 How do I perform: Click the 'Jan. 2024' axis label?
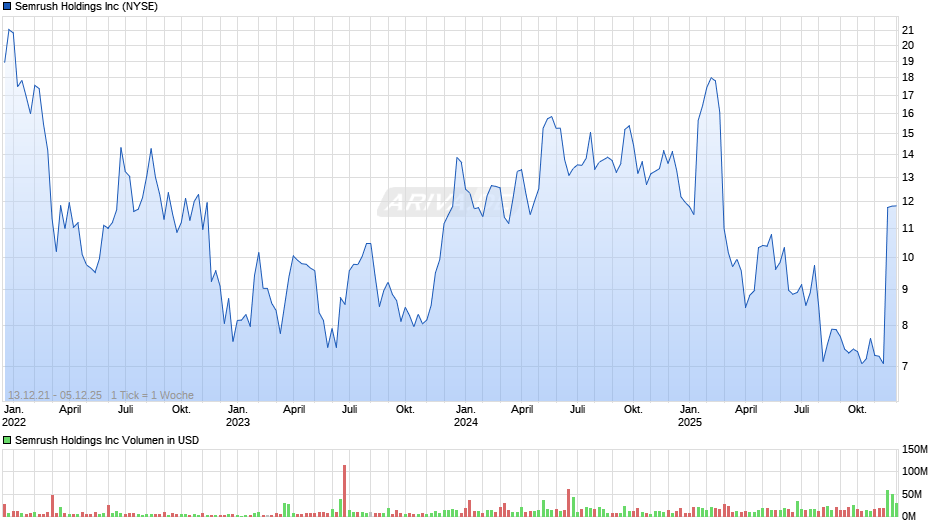pos(466,416)
